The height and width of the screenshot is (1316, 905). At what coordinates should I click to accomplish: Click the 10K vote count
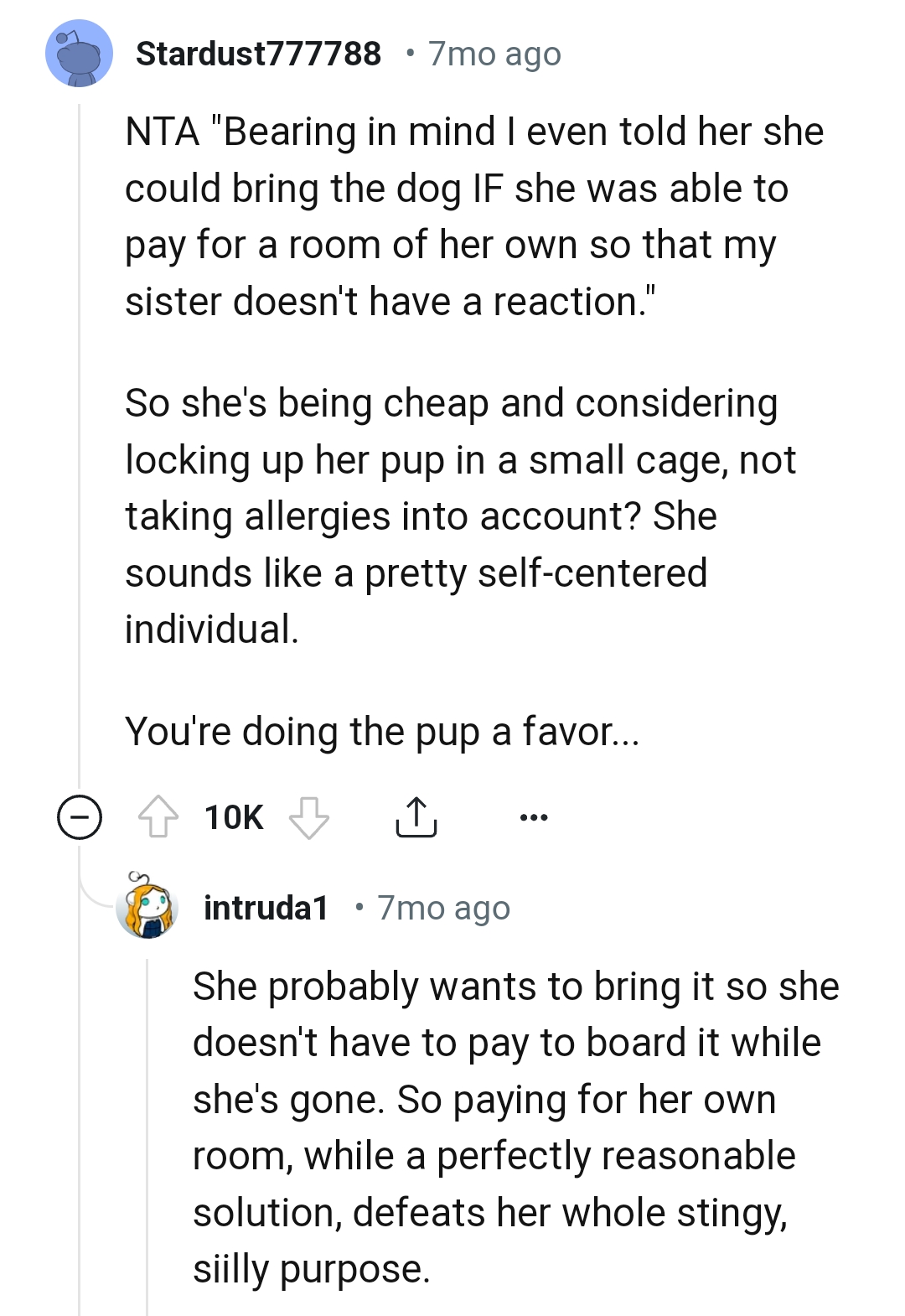point(233,816)
